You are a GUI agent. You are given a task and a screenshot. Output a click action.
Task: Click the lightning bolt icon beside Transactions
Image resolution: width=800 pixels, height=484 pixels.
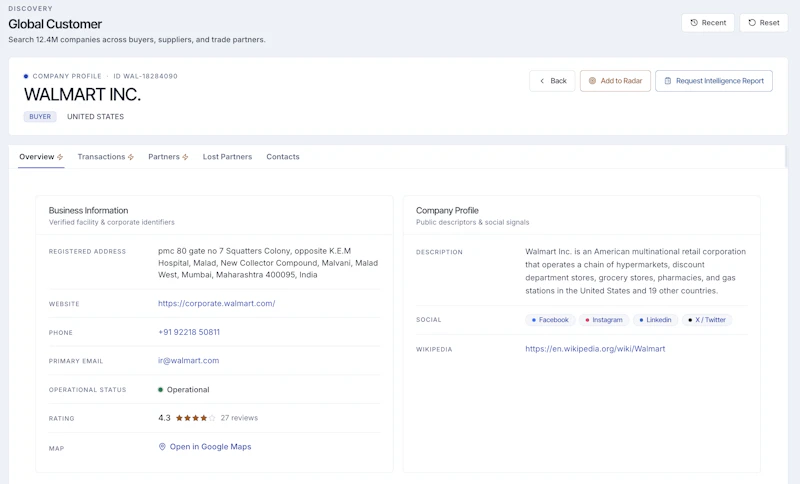point(131,157)
